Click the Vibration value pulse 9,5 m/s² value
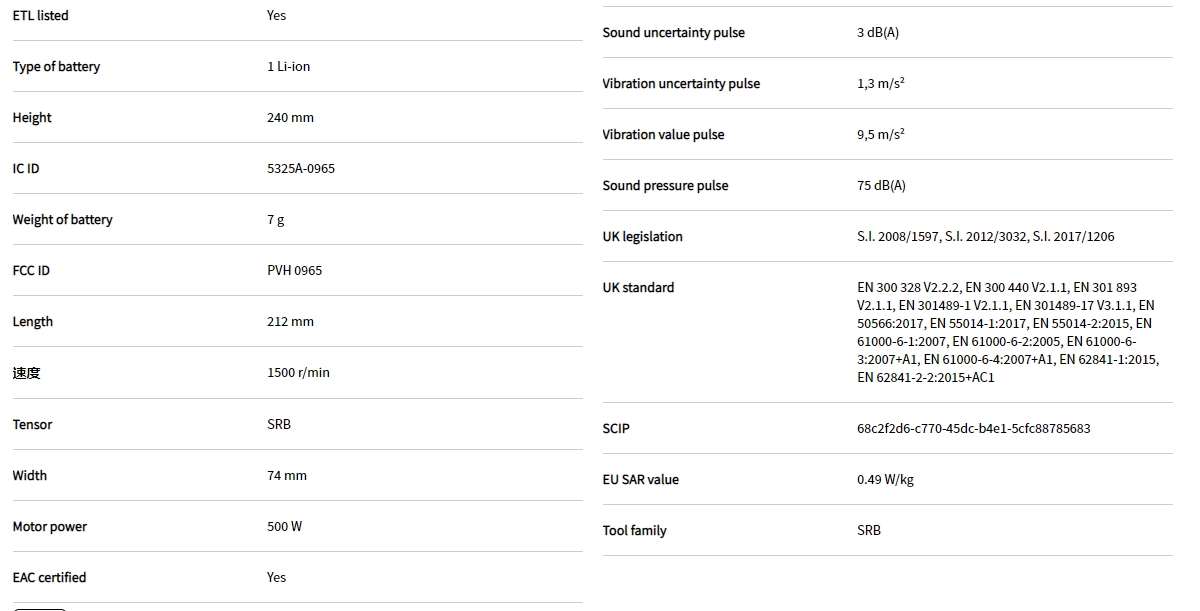The height and width of the screenshot is (611, 1200). [x=880, y=135]
